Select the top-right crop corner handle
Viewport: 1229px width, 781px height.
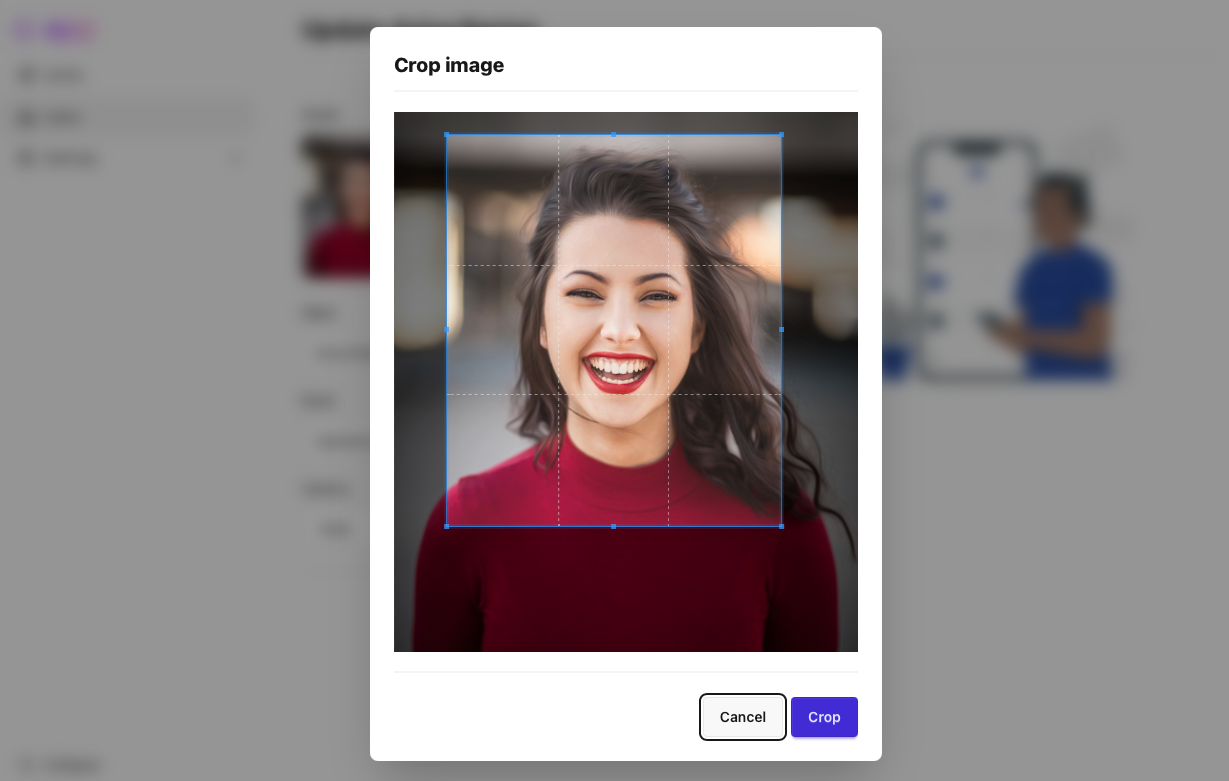781,134
